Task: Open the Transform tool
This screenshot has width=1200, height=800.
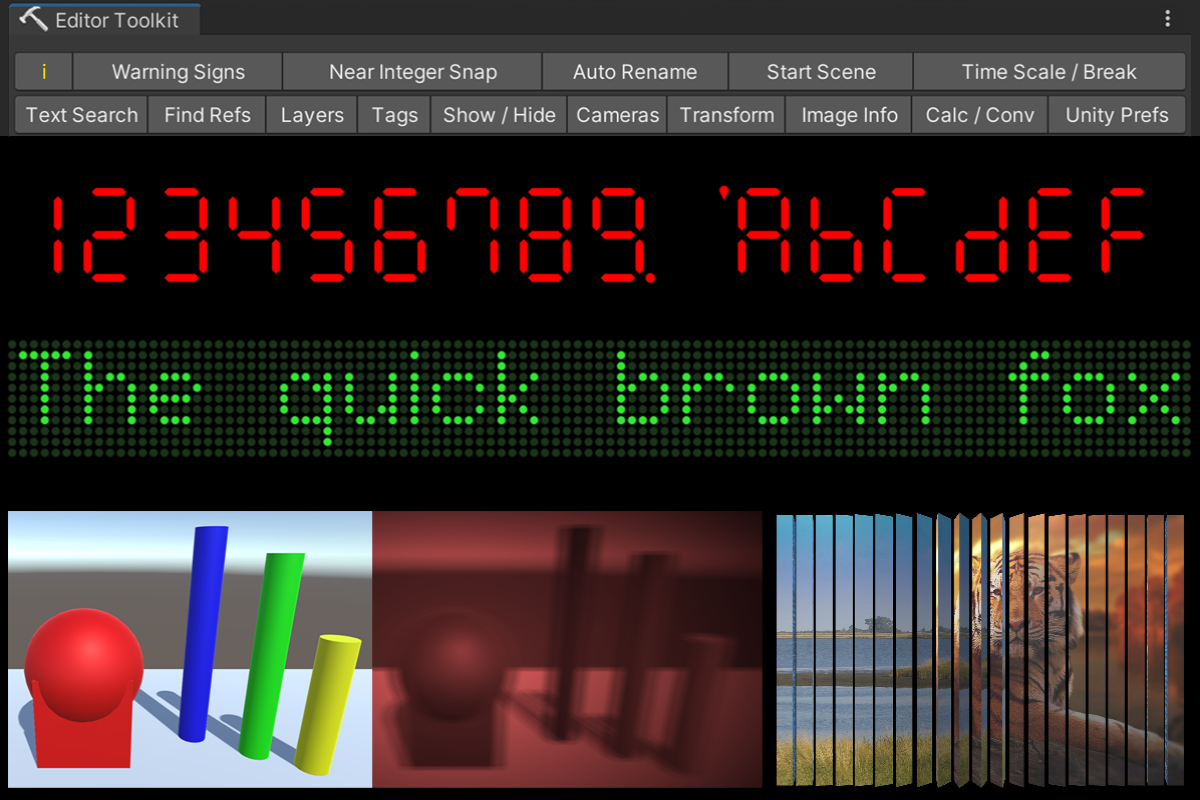Action: [727, 115]
